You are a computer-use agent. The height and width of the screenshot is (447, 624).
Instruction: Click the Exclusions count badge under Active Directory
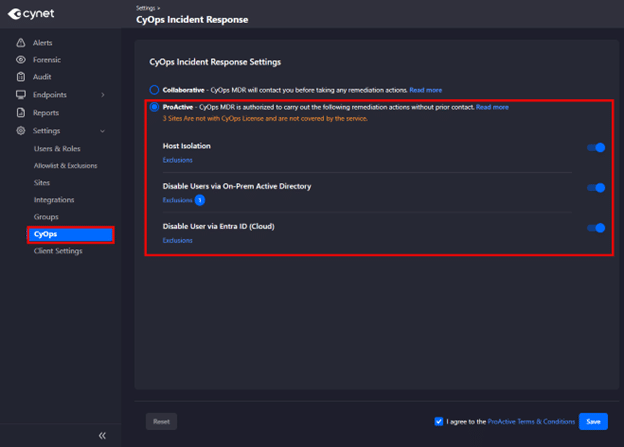[x=200, y=200]
